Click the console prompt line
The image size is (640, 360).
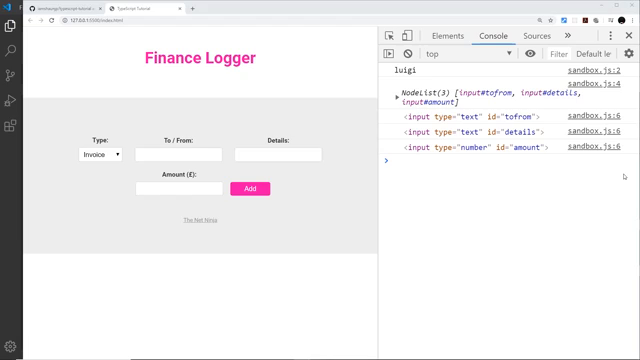tap(510, 161)
